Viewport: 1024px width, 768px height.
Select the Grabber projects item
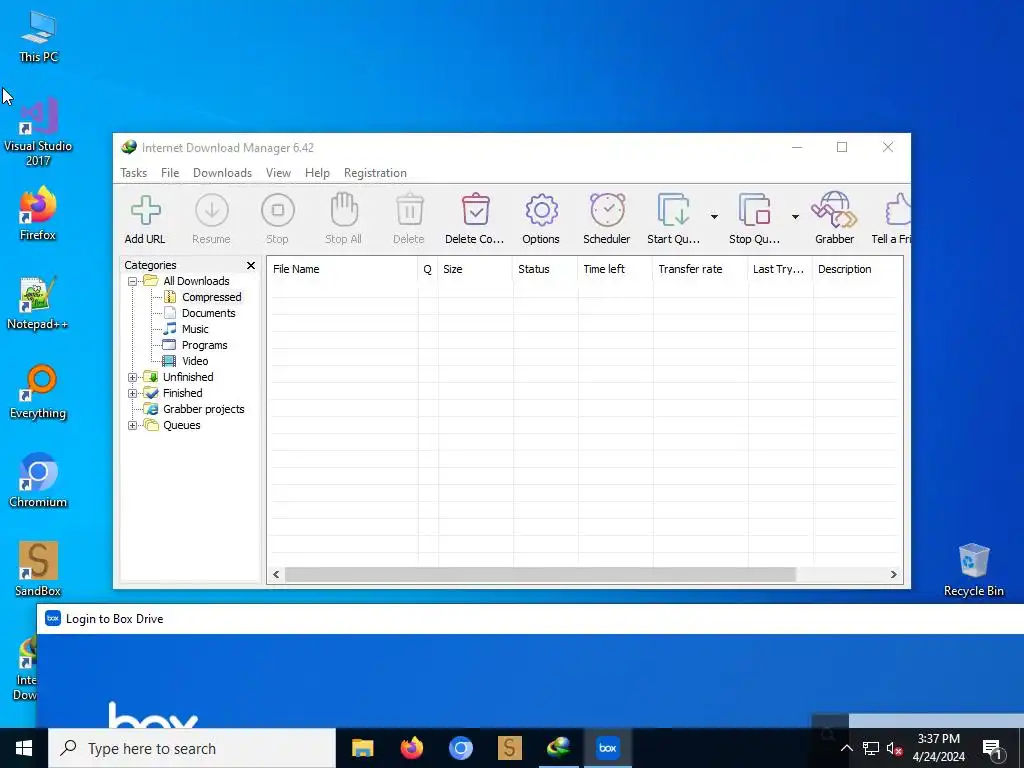tap(204, 409)
